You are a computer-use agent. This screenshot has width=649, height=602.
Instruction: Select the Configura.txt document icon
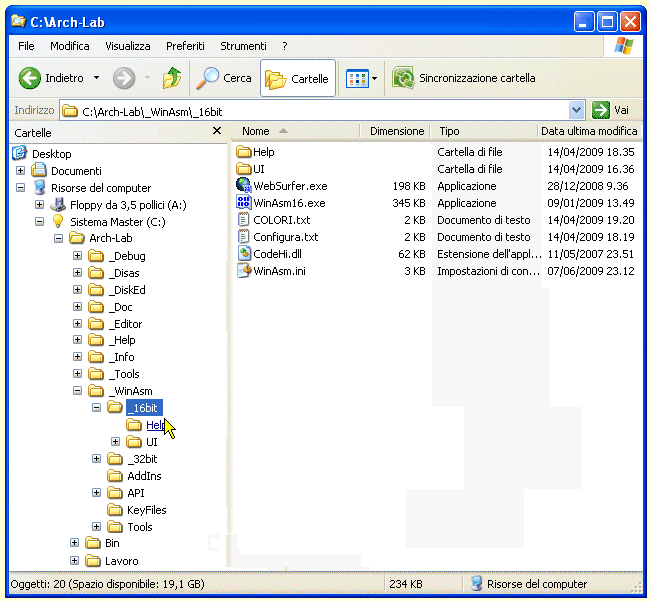pyautogui.click(x=244, y=236)
